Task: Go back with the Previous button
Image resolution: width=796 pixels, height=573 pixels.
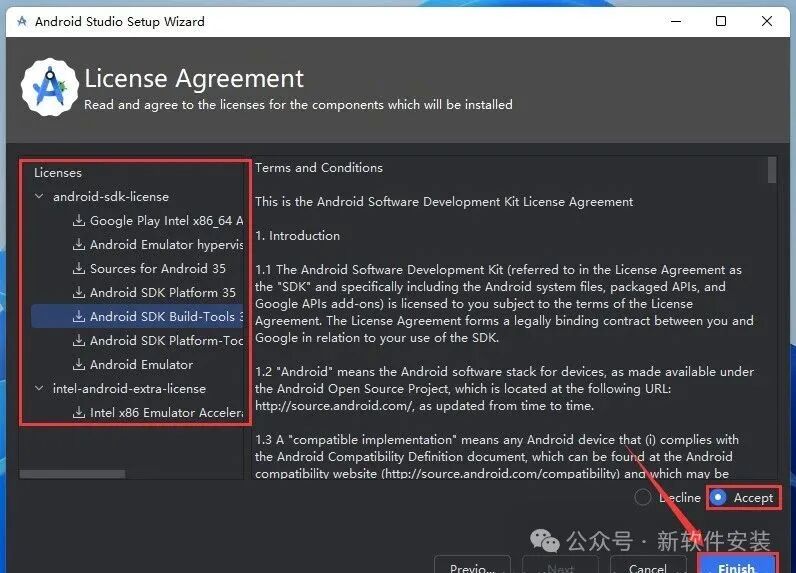Action: [x=472, y=566]
